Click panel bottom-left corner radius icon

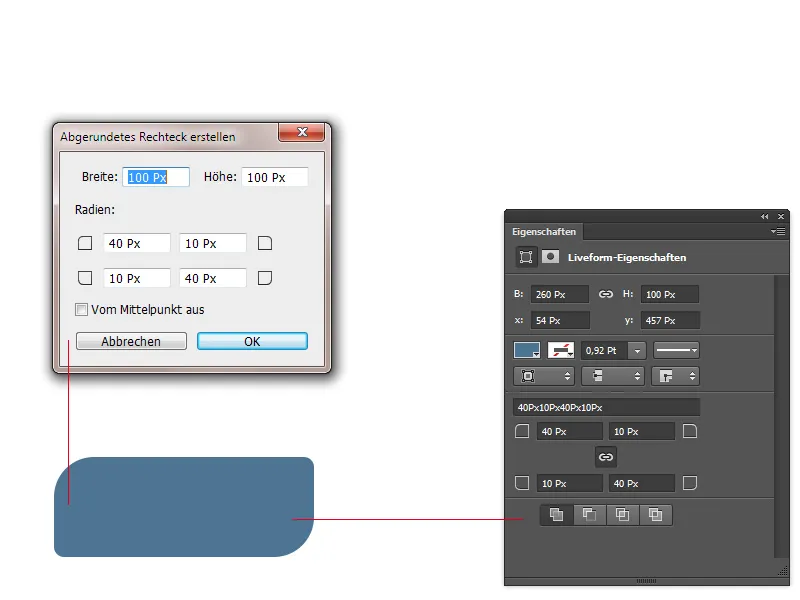[x=522, y=483]
